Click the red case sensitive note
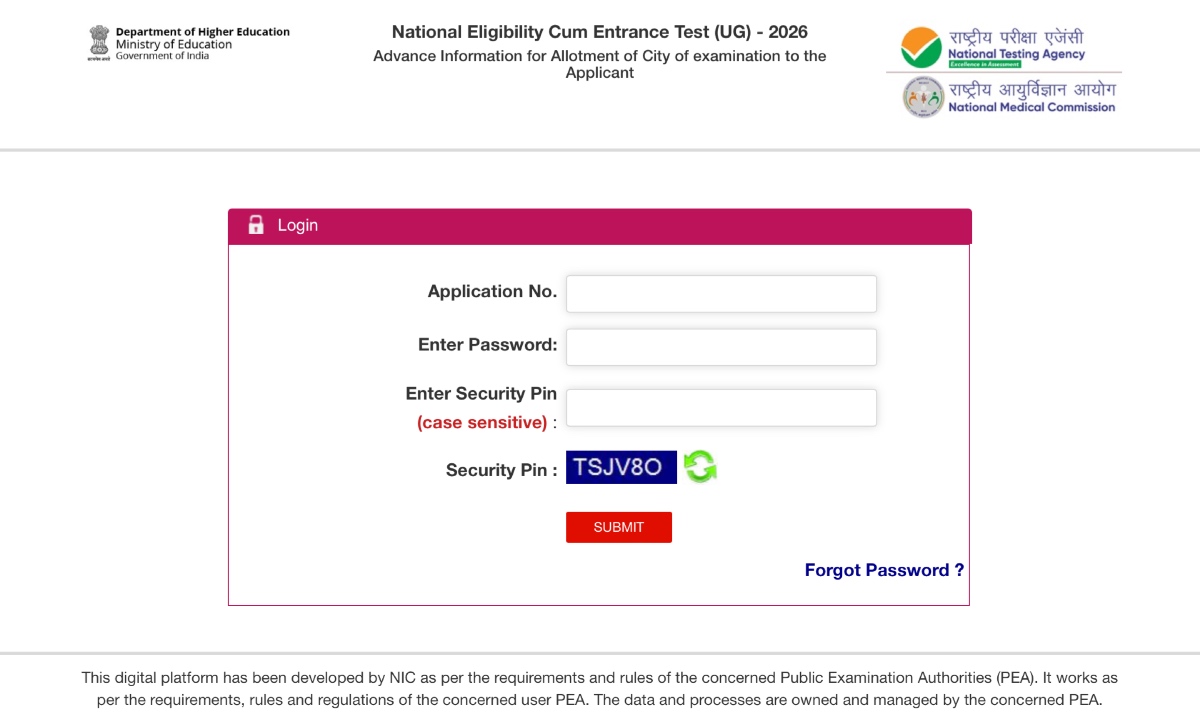Image resolution: width=1200 pixels, height=720 pixels. click(482, 422)
